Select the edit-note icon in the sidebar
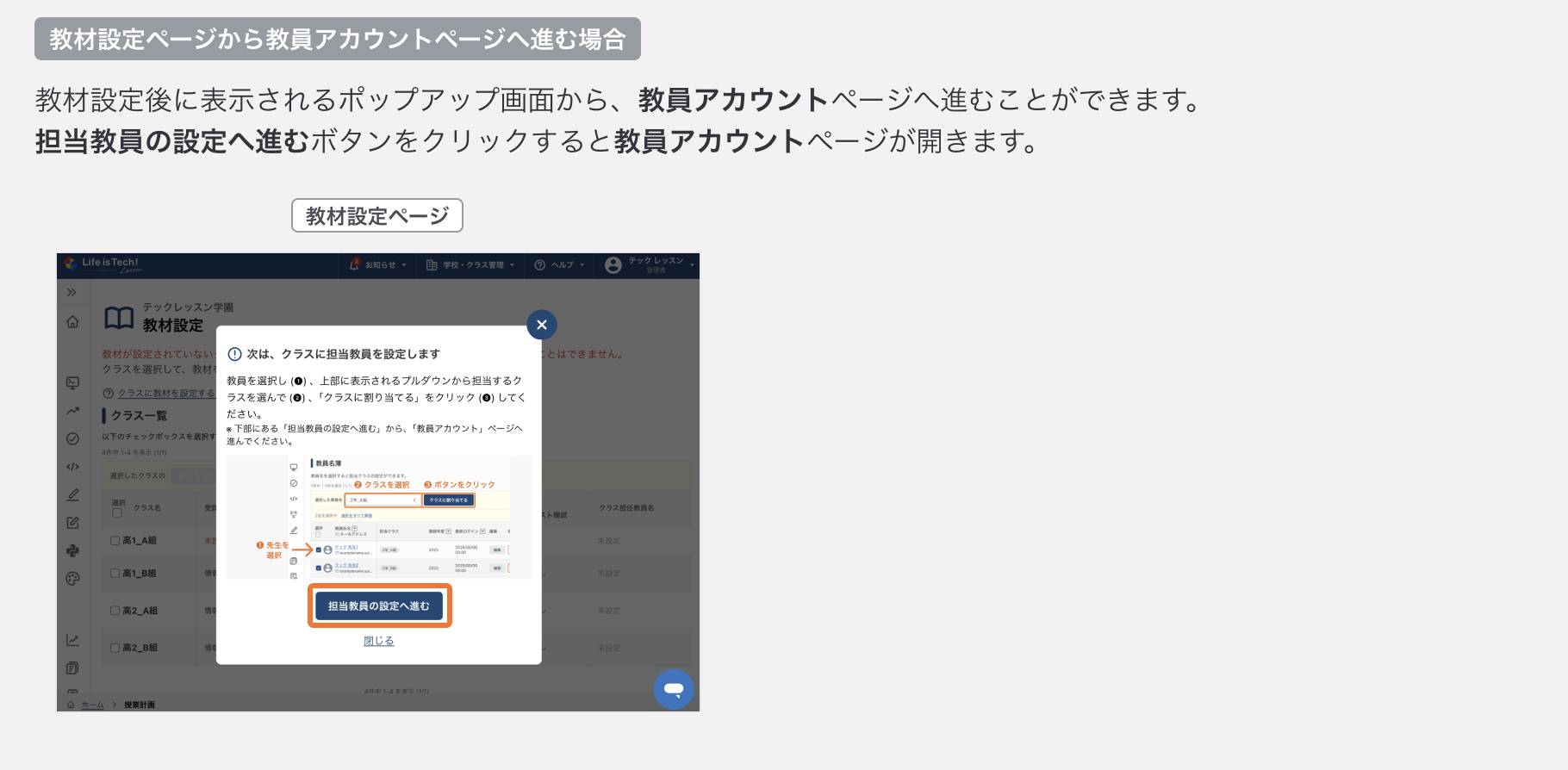The image size is (1568, 770). [72, 523]
